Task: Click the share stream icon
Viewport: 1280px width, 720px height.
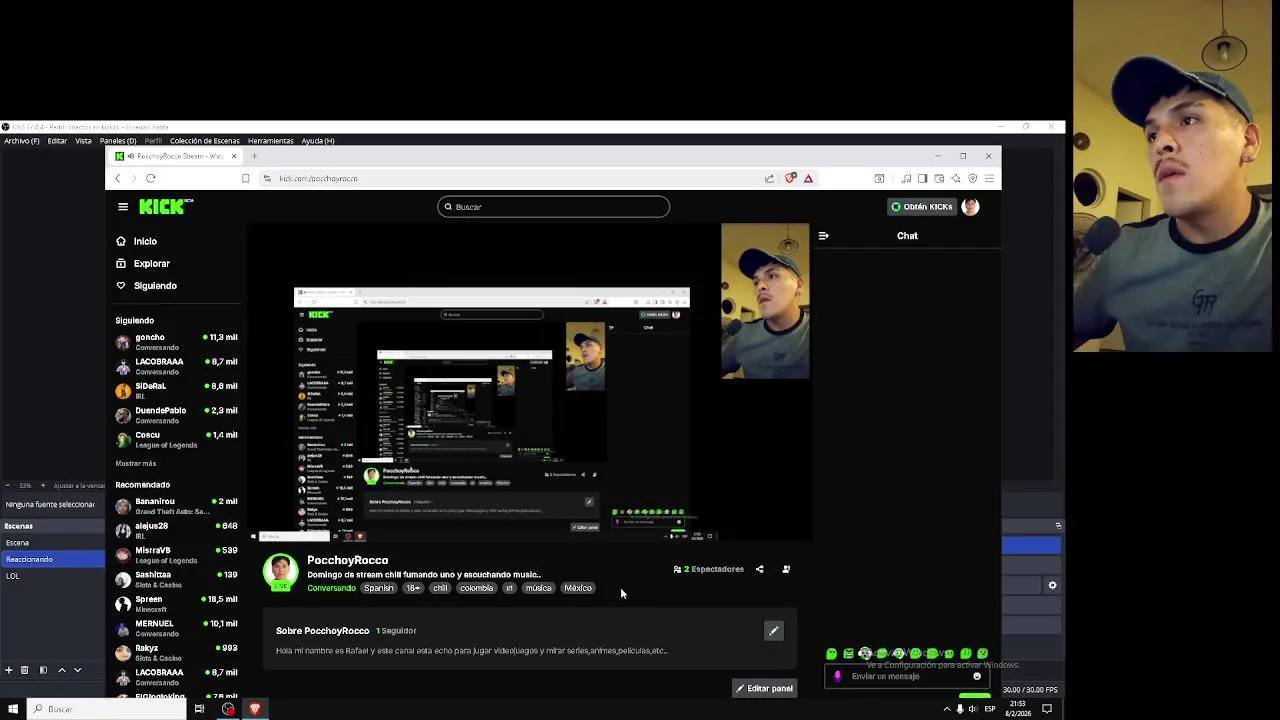Action: (759, 569)
